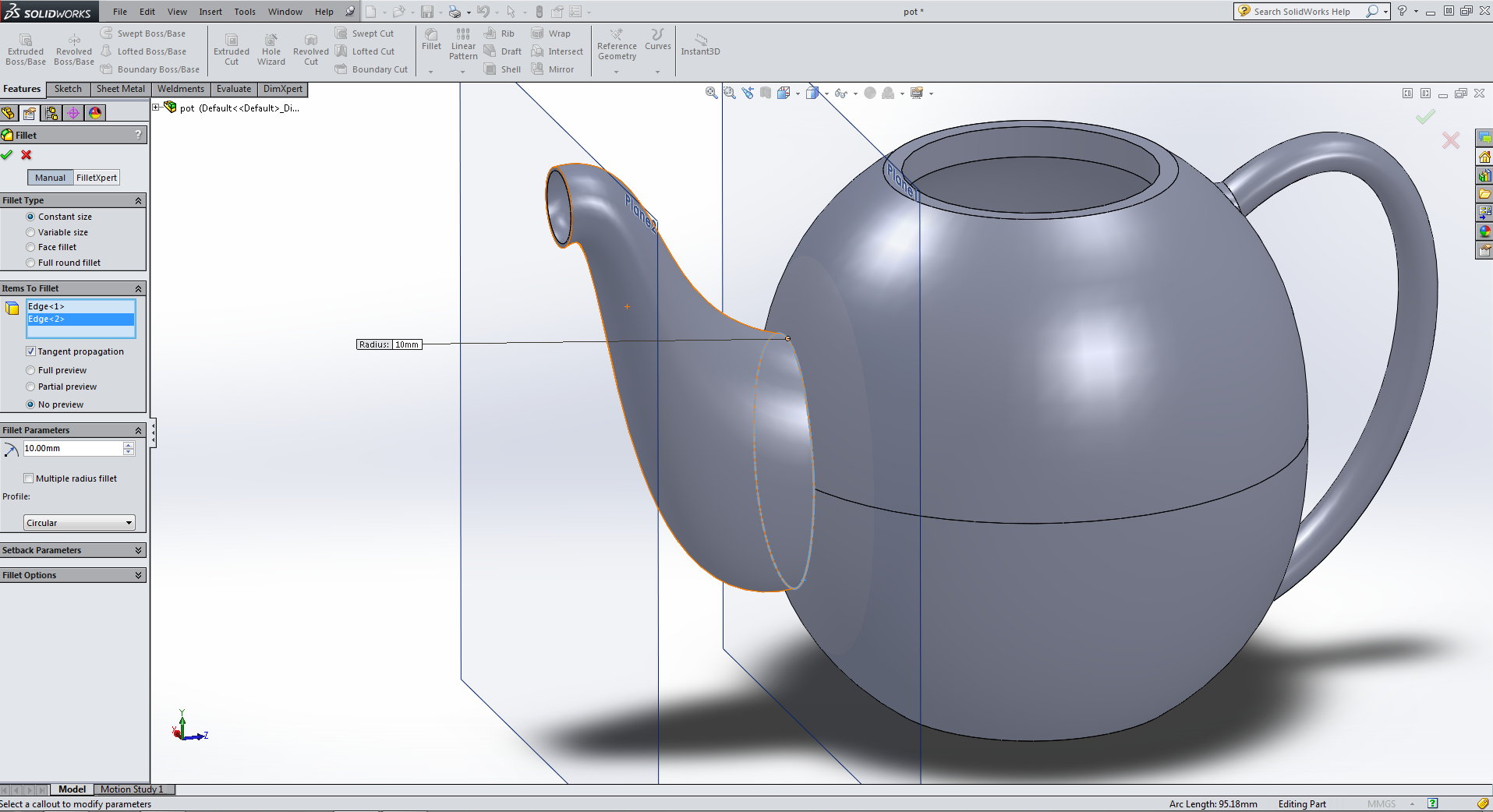
Task: Toggle the Tangent propagation checkbox
Action: coord(30,351)
